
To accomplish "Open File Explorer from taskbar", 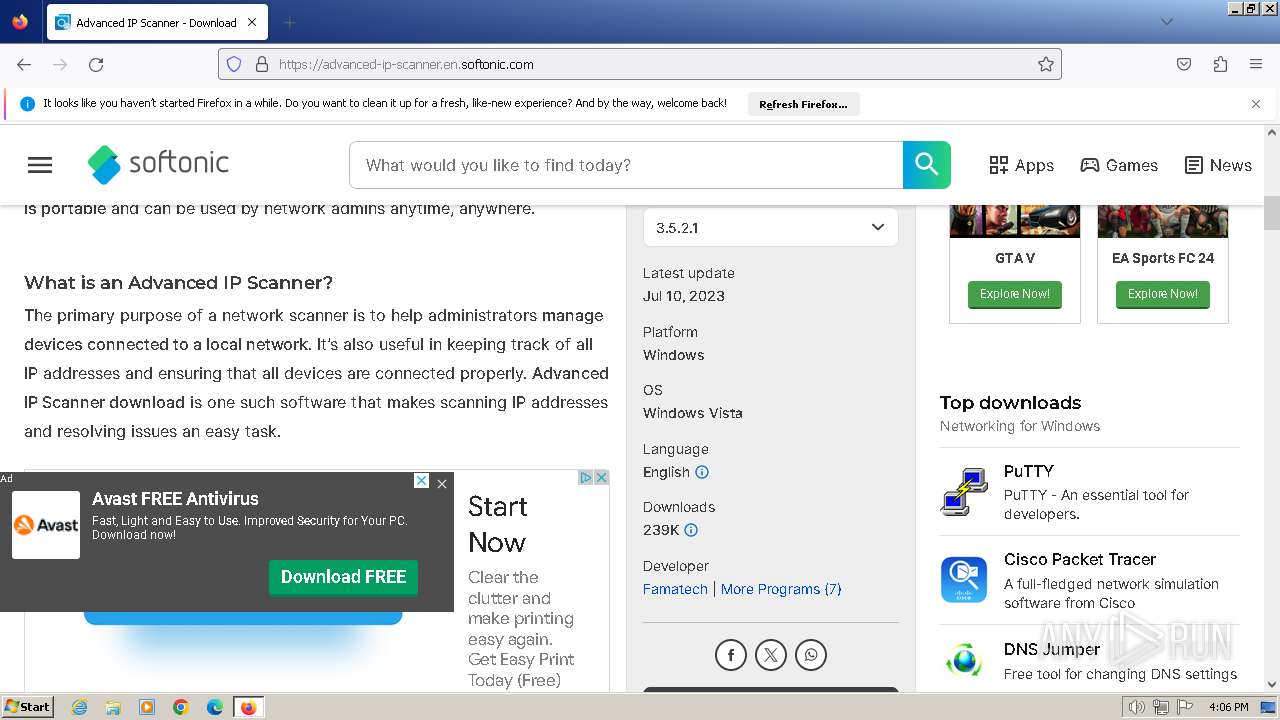I will click(x=113, y=707).
